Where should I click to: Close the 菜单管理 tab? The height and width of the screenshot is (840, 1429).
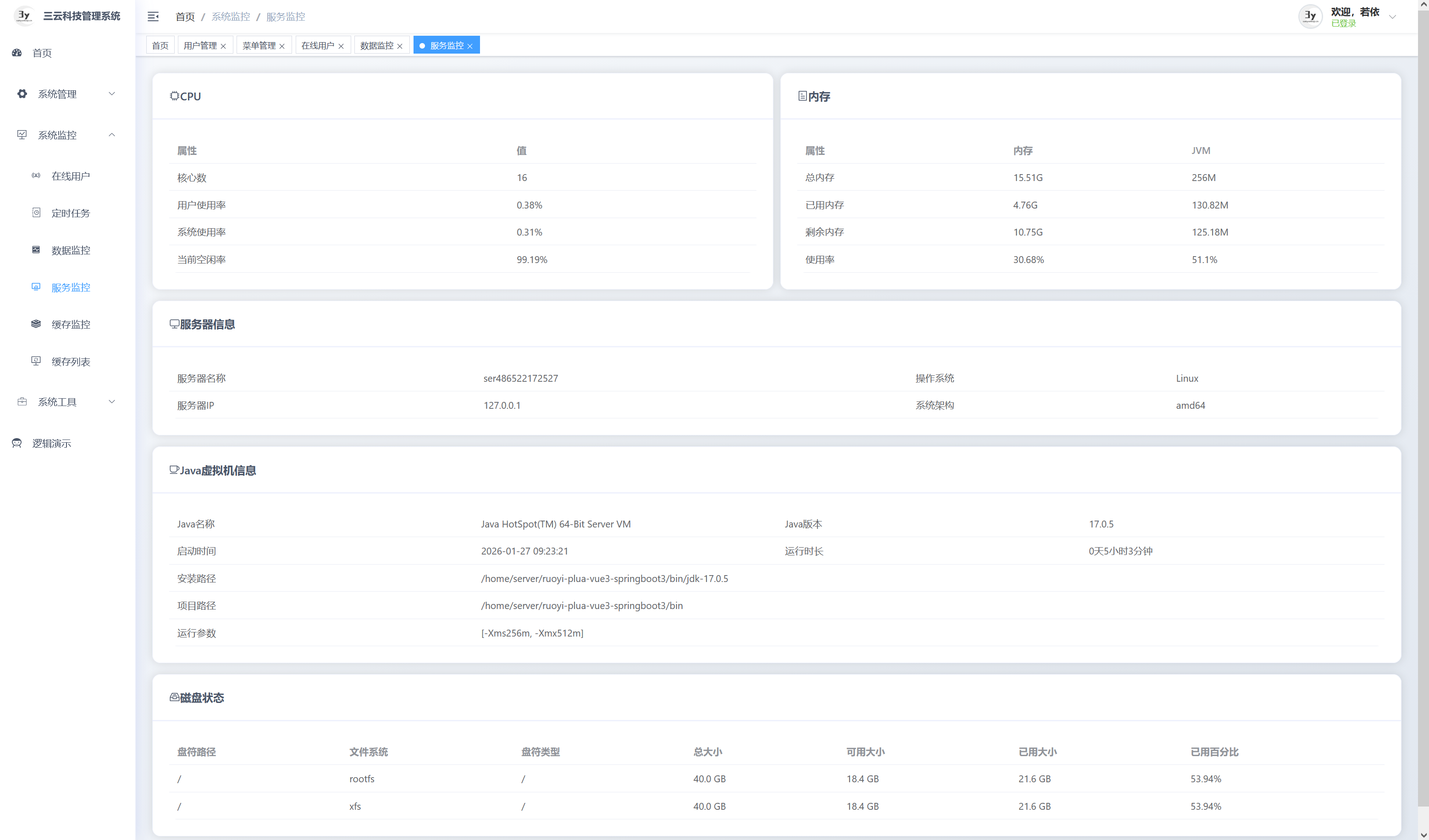click(282, 46)
